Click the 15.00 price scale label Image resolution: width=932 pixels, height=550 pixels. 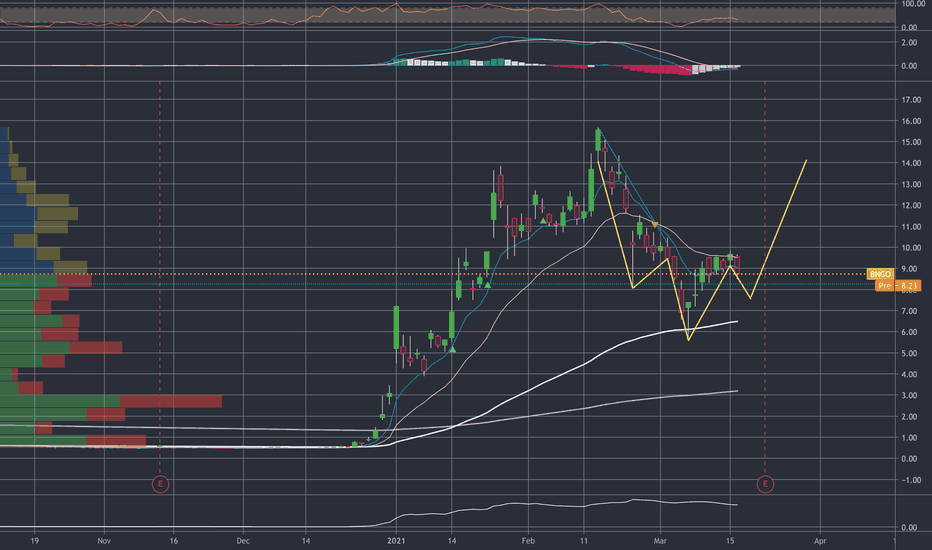click(x=911, y=142)
